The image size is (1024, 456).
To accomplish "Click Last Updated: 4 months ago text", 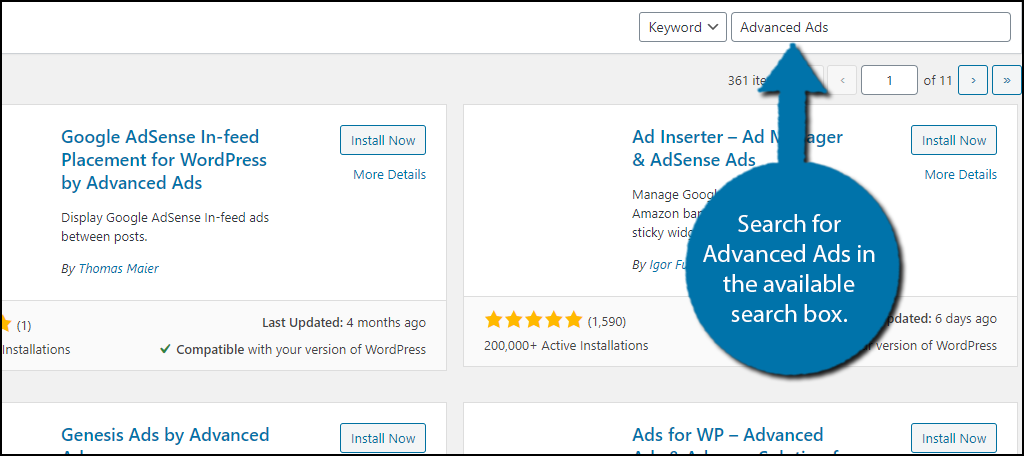I will pos(344,322).
